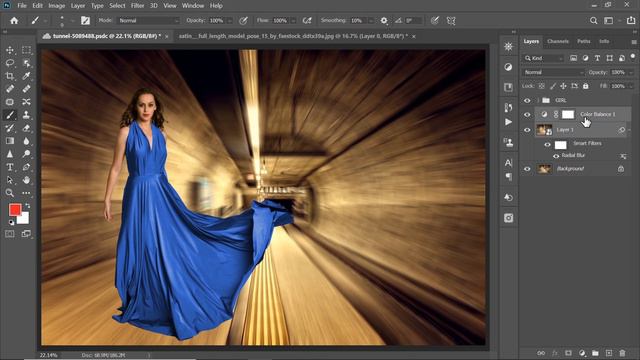Switch to the Paths tab
This screenshot has height=360, width=640.
point(584,41)
